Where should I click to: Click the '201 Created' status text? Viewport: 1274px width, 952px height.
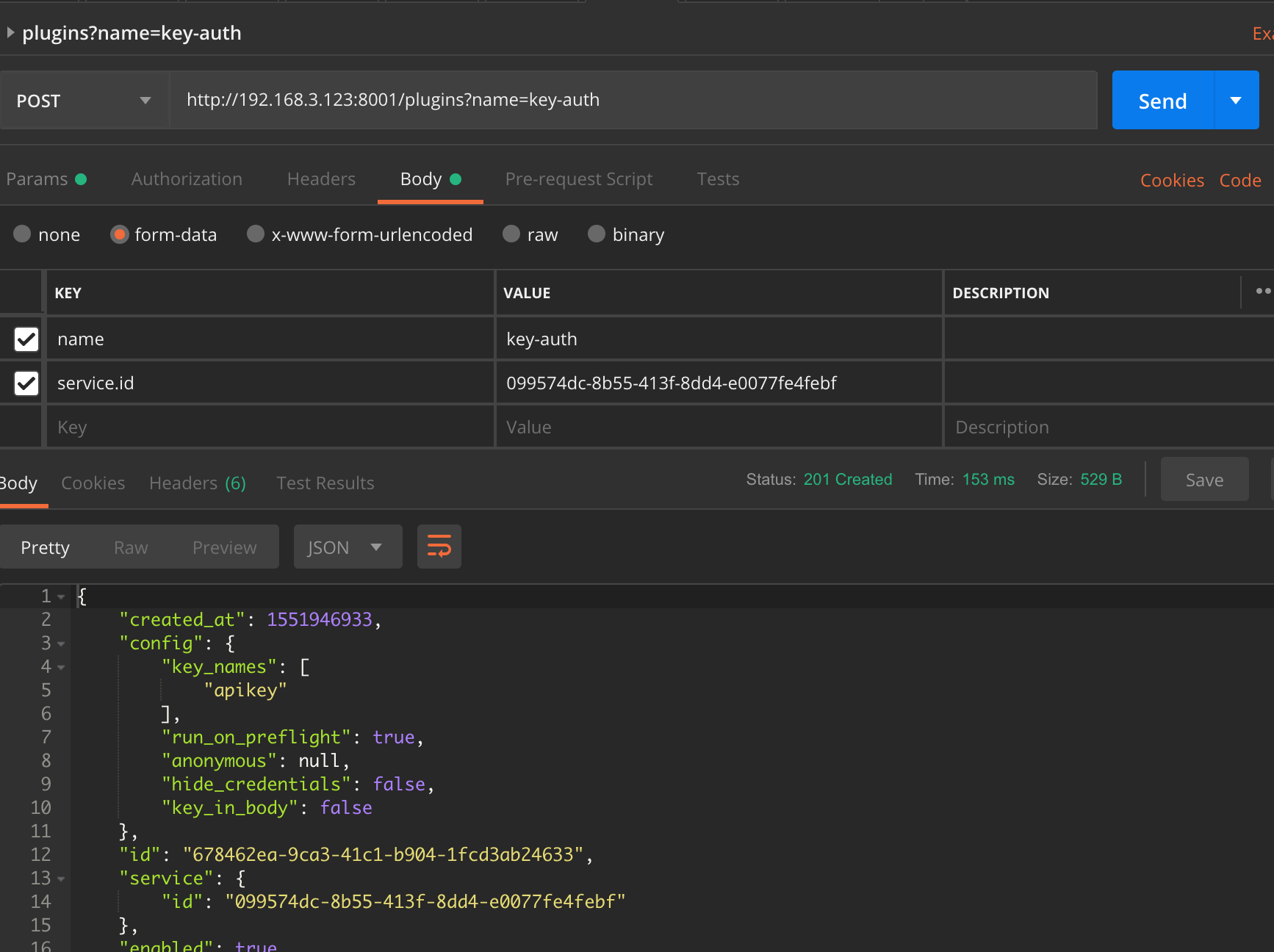848,480
